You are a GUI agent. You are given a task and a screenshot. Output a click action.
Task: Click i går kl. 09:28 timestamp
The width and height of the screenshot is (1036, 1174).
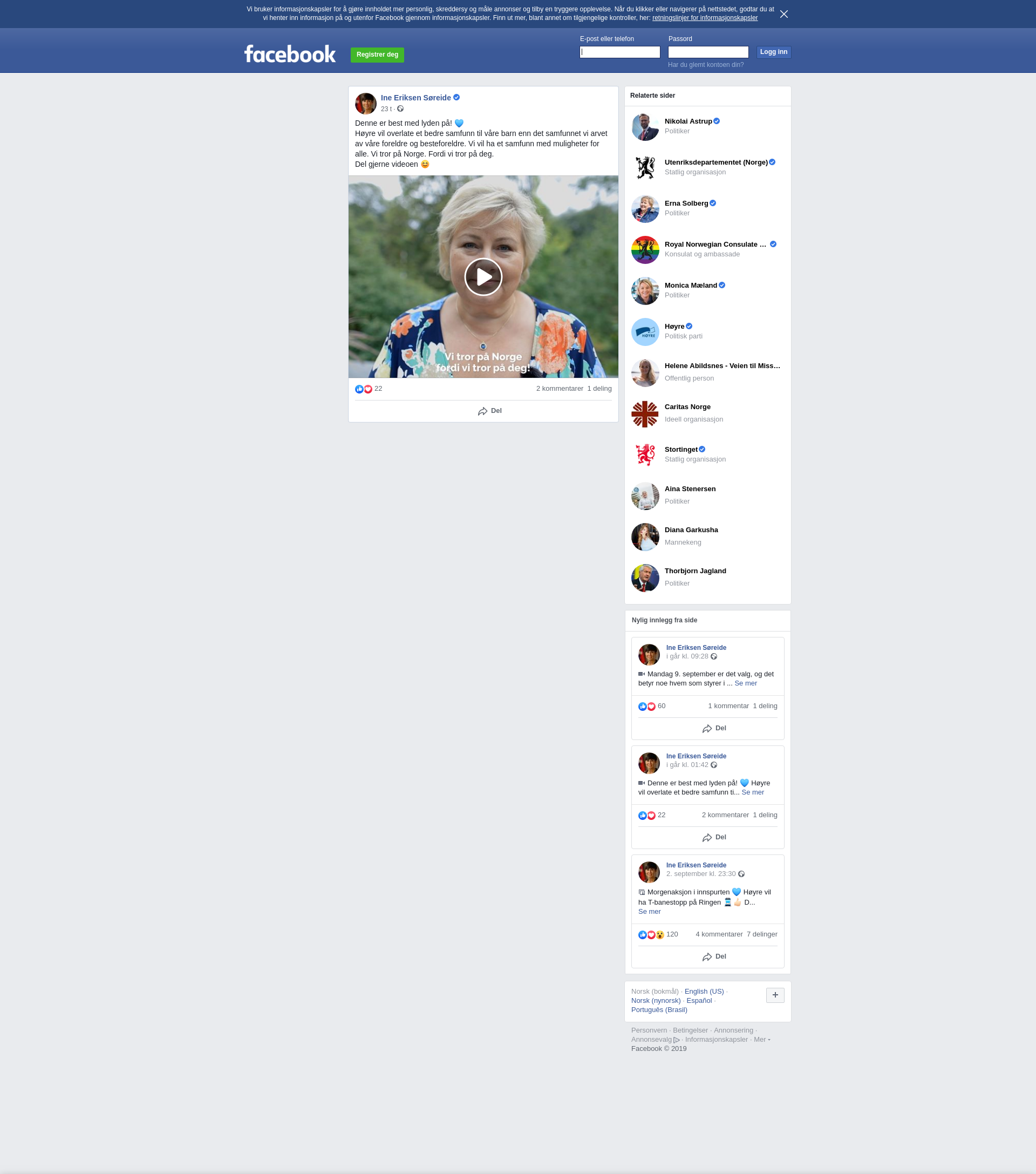[x=687, y=656]
